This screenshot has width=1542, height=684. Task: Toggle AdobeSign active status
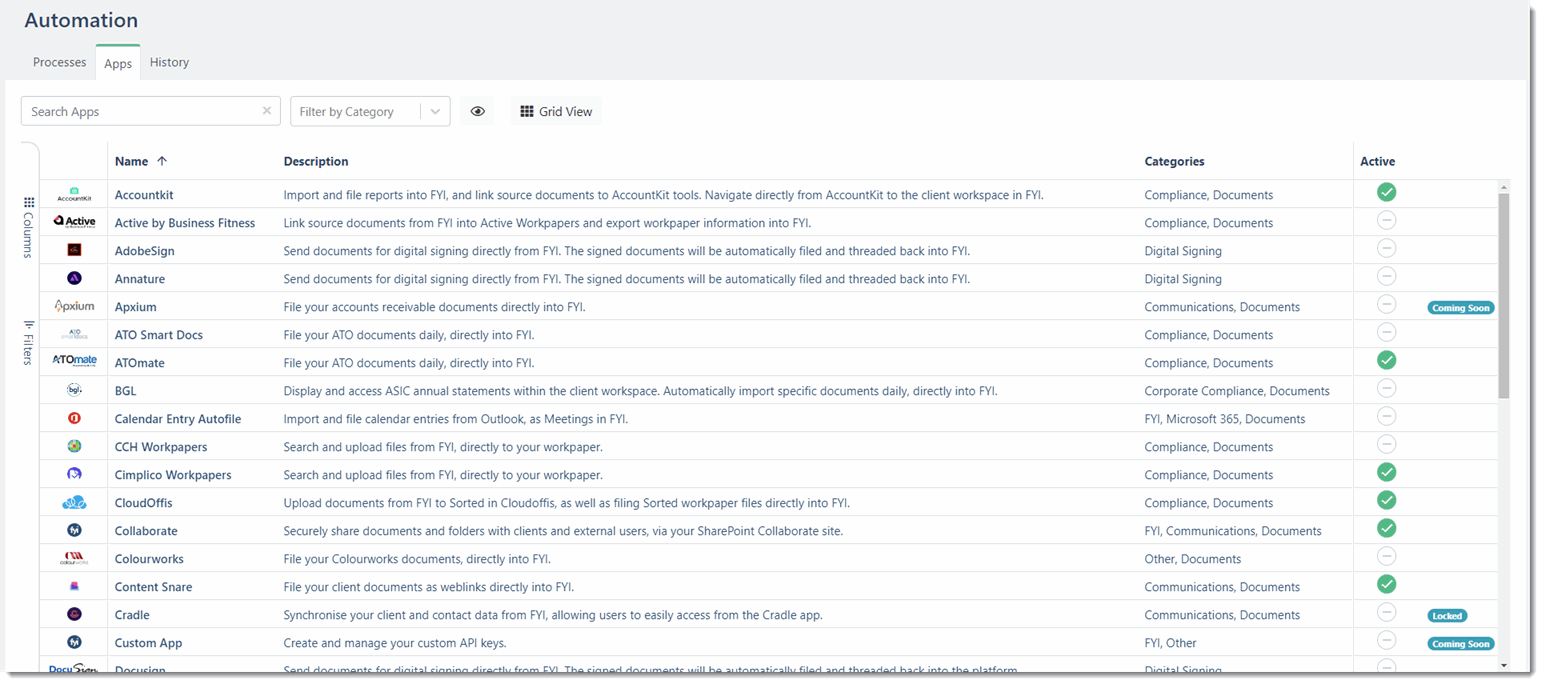(1386, 248)
